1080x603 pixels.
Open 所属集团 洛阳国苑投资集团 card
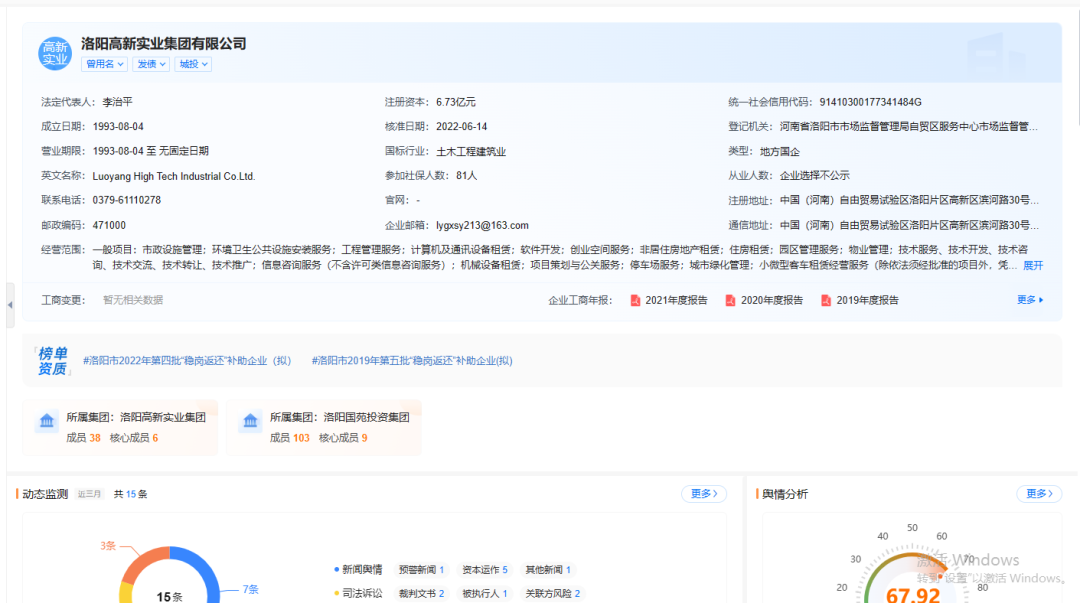click(x=324, y=427)
